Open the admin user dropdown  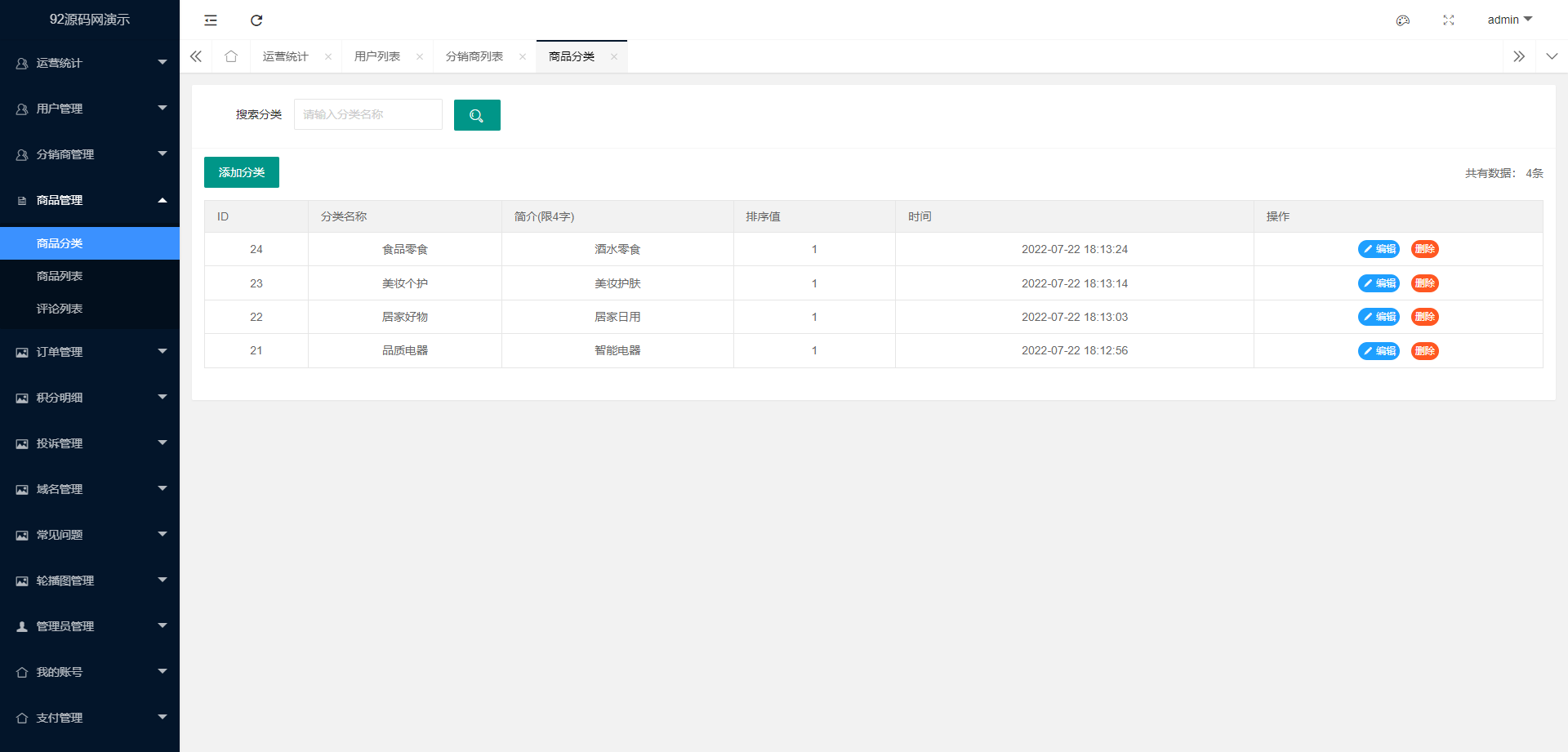(x=1509, y=20)
